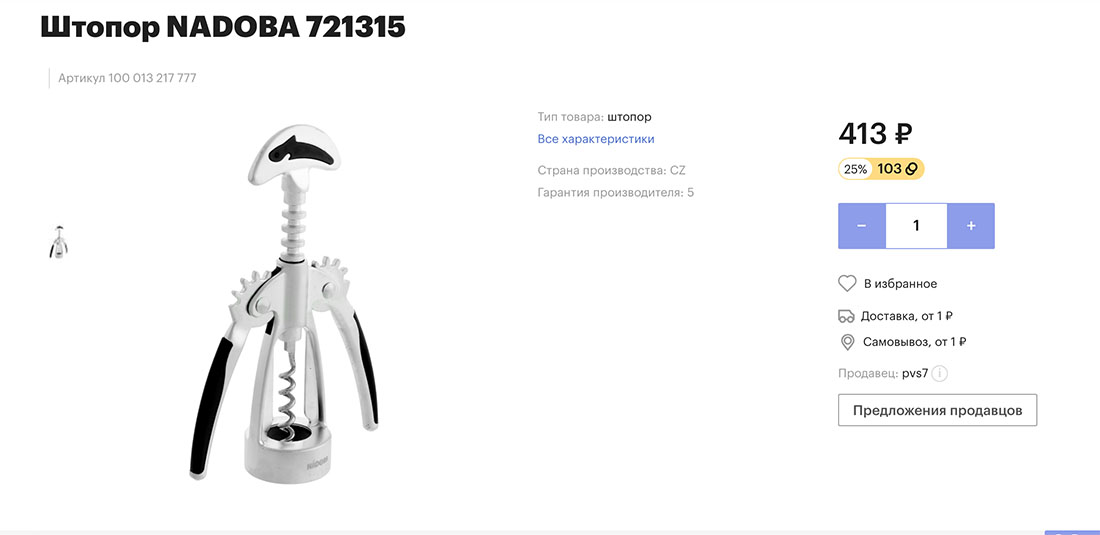Click the delivery truck icon

(847, 316)
